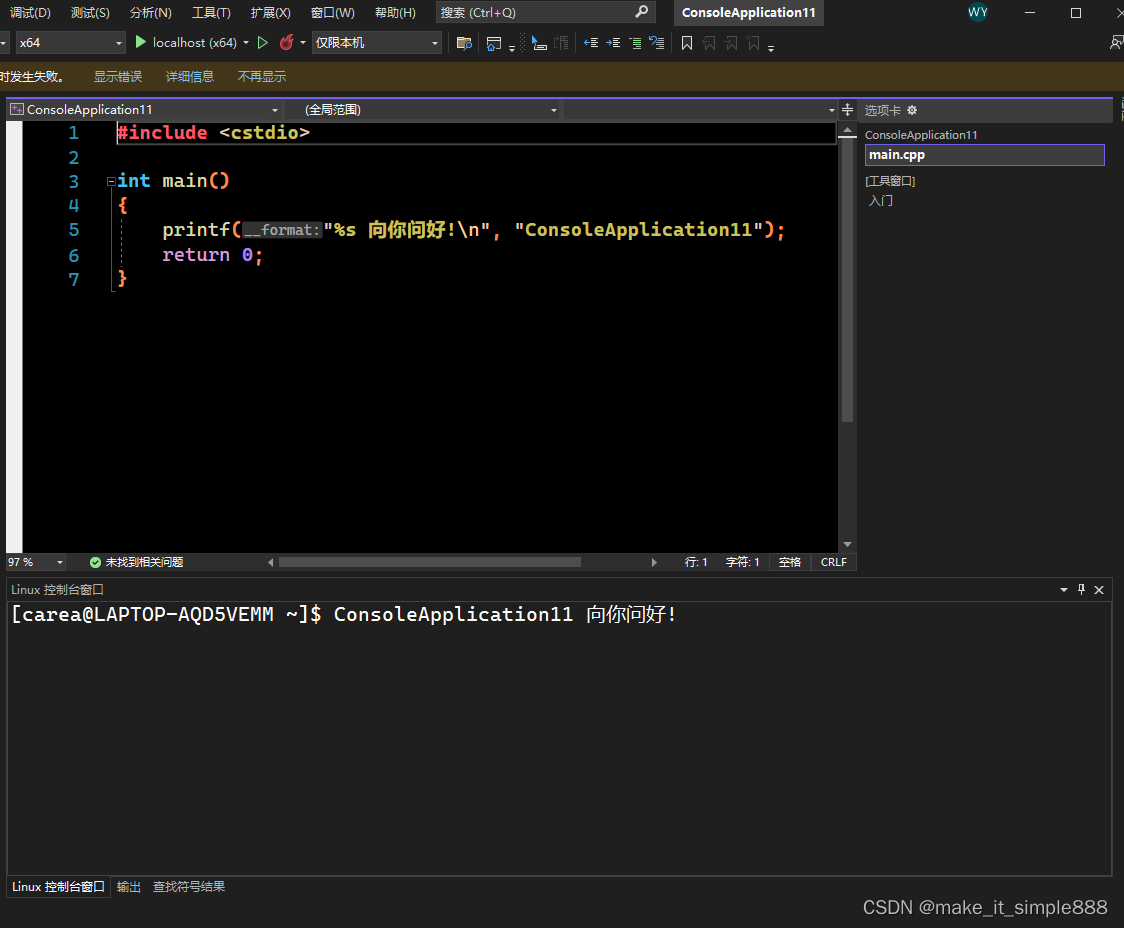Start debugging with the green Run button
The height and width of the screenshot is (928, 1124).
(x=140, y=42)
